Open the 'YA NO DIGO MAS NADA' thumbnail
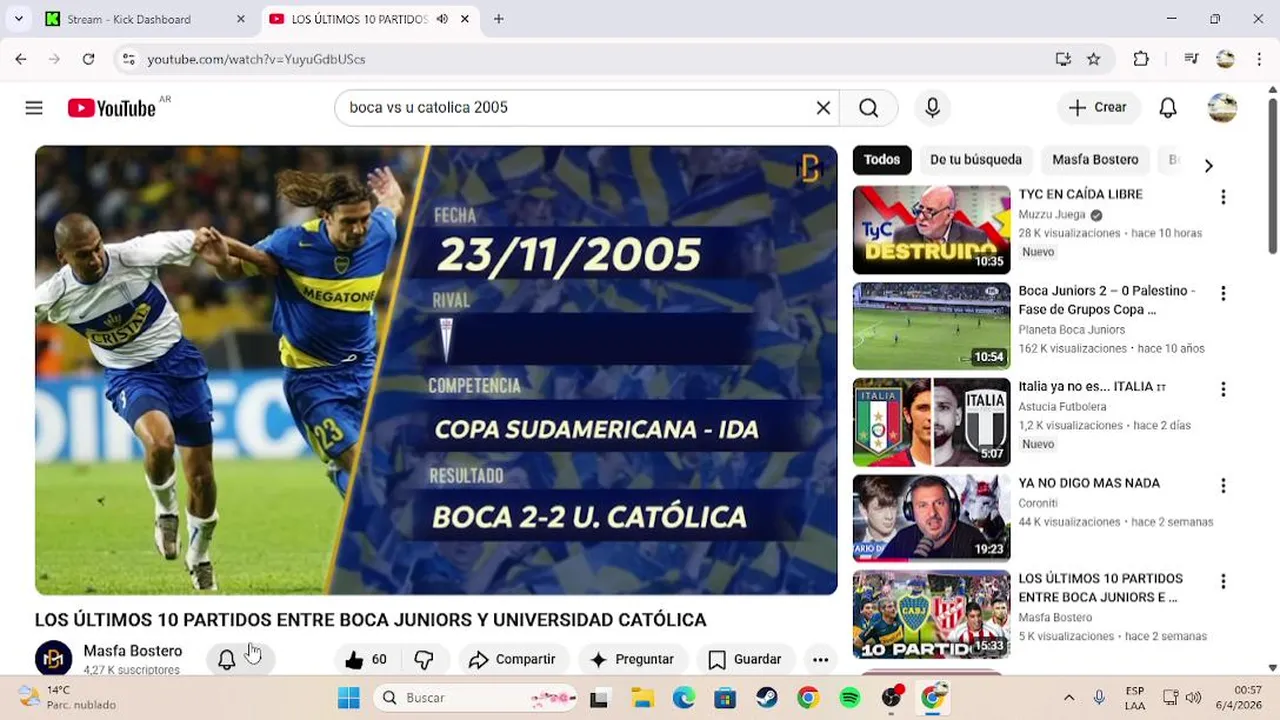The width and height of the screenshot is (1280, 720). pos(931,518)
